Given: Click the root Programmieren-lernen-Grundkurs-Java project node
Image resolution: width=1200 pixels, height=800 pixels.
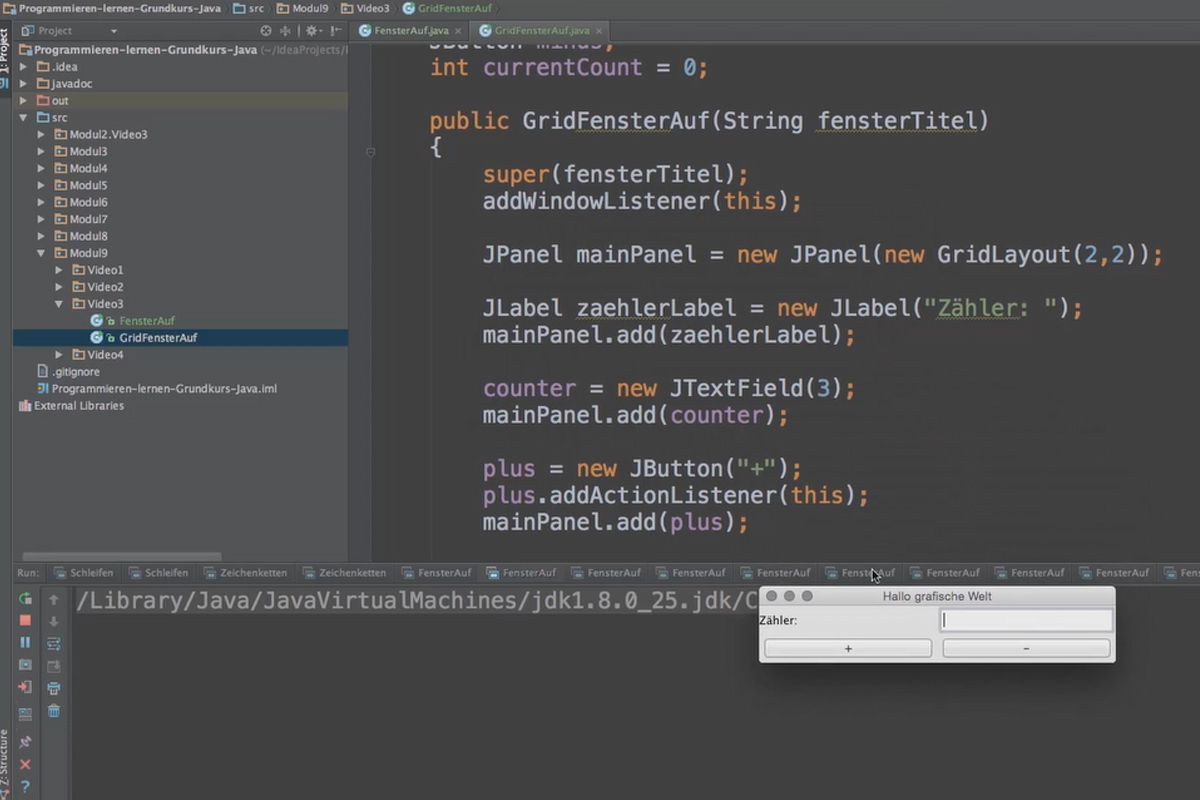Looking at the screenshot, I should click(145, 50).
